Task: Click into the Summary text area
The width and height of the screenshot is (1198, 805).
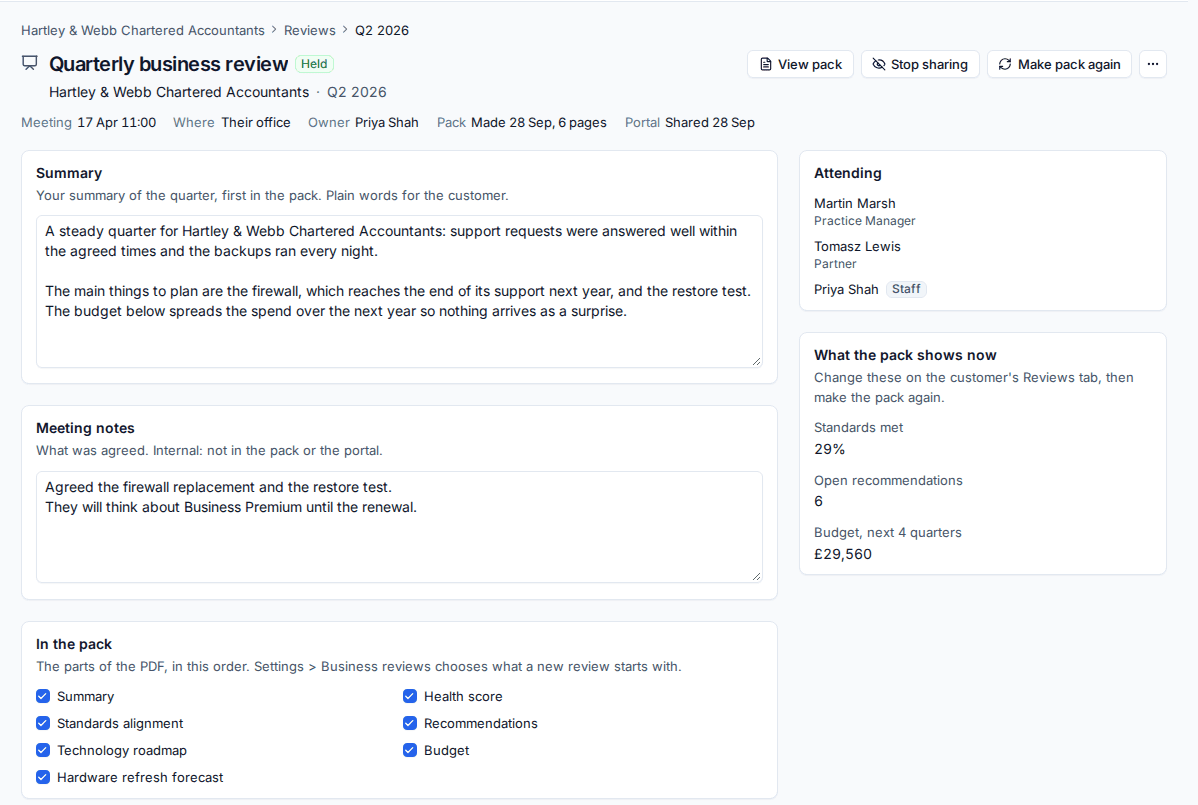Action: [399, 291]
